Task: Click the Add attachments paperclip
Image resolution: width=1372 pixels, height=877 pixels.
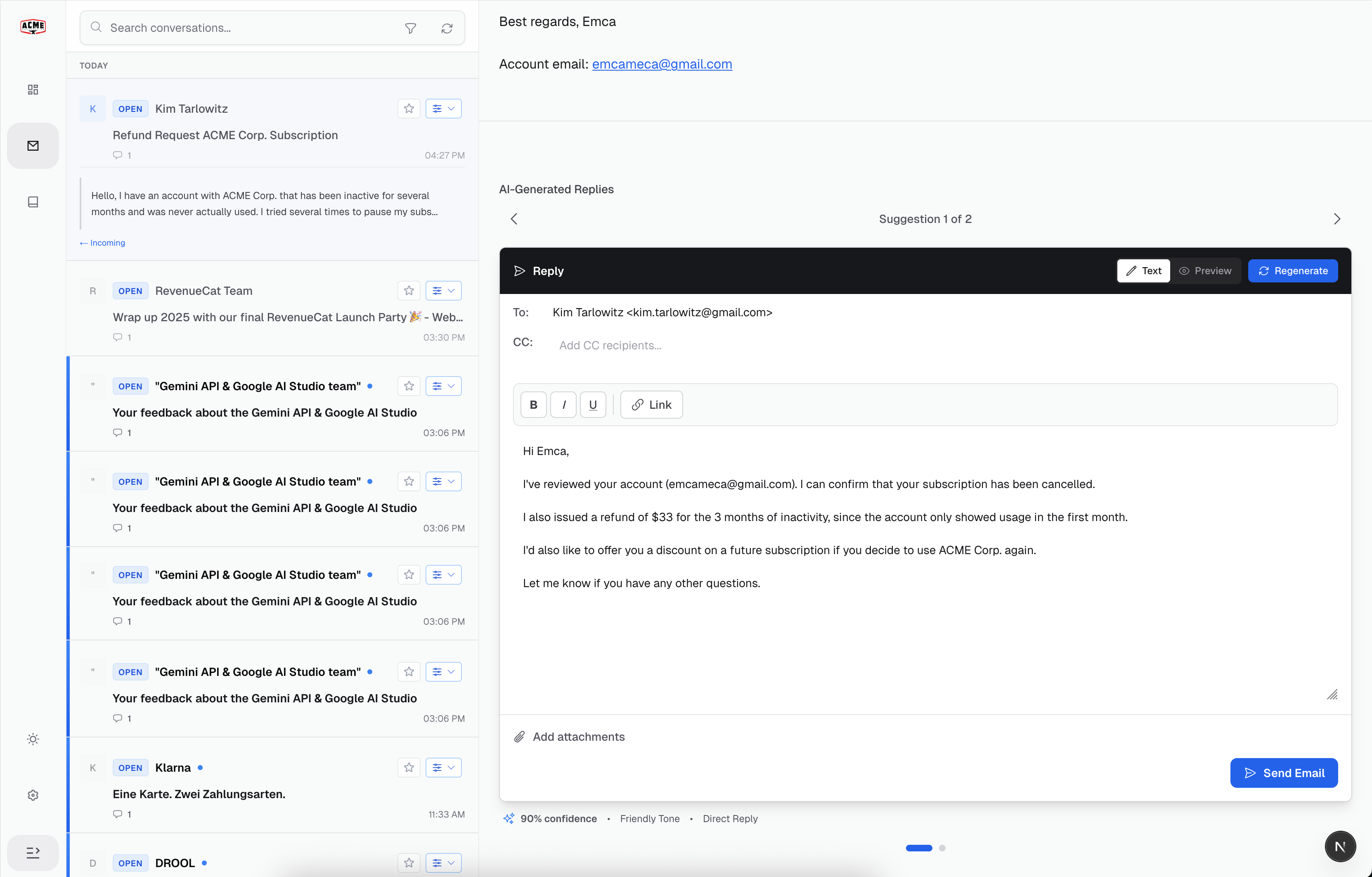Action: click(519, 736)
